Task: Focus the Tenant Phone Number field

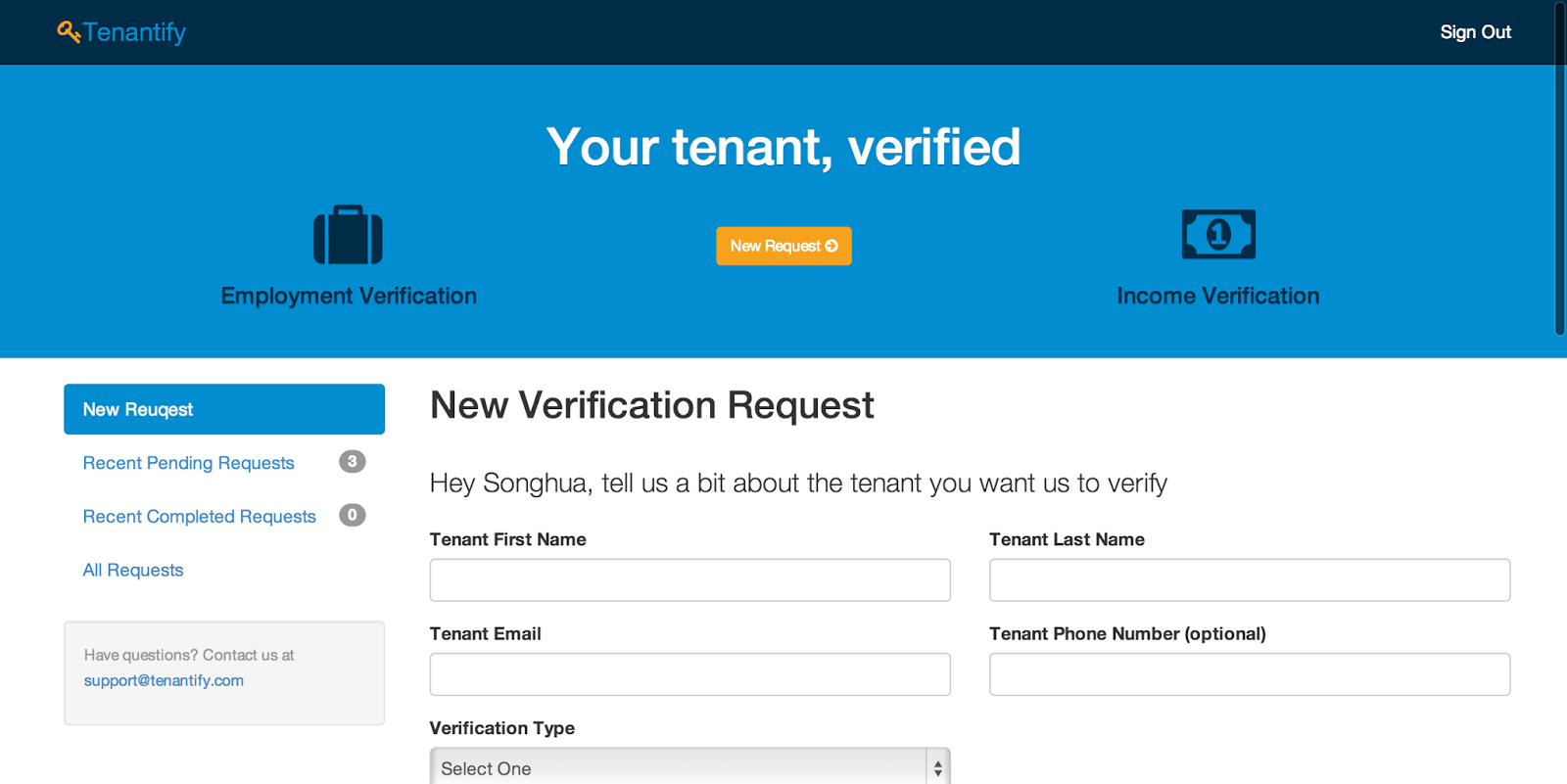Action: click(1250, 674)
